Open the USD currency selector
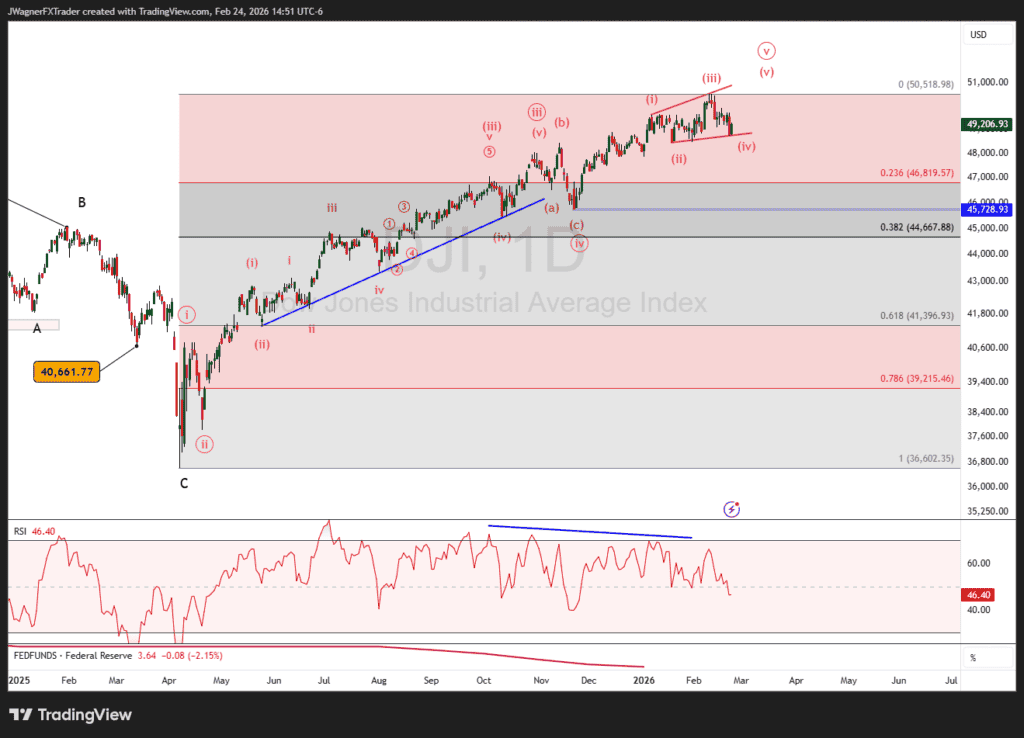 click(x=977, y=35)
